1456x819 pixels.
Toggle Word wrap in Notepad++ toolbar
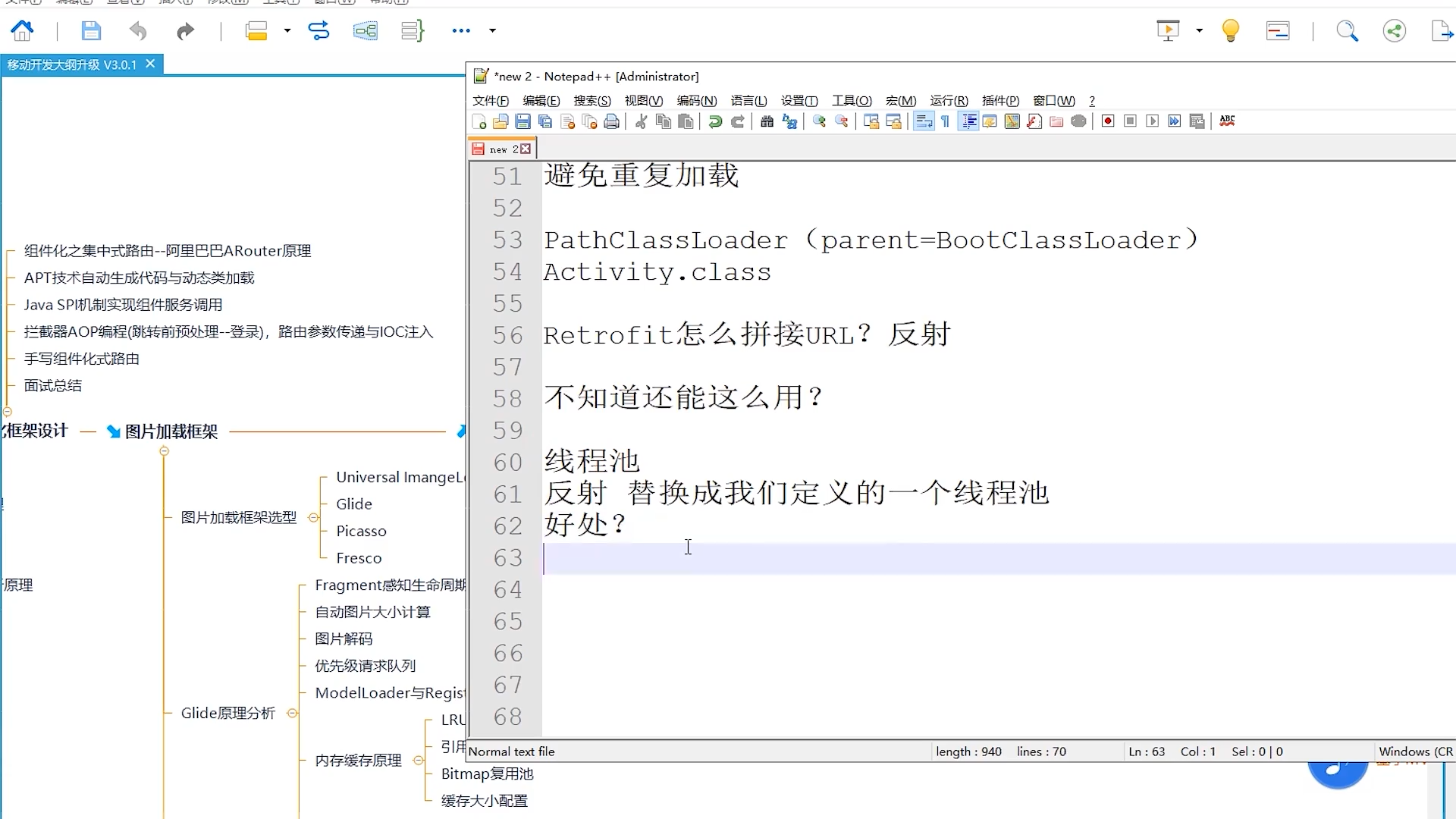923,121
